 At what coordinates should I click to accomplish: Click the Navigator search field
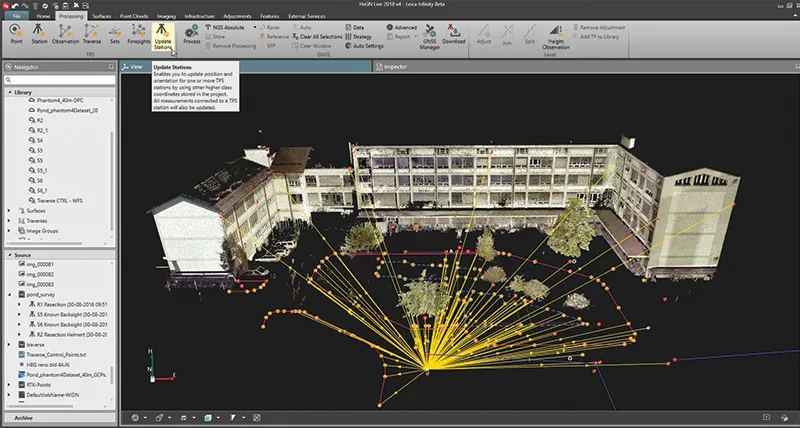click(x=58, y=80)
